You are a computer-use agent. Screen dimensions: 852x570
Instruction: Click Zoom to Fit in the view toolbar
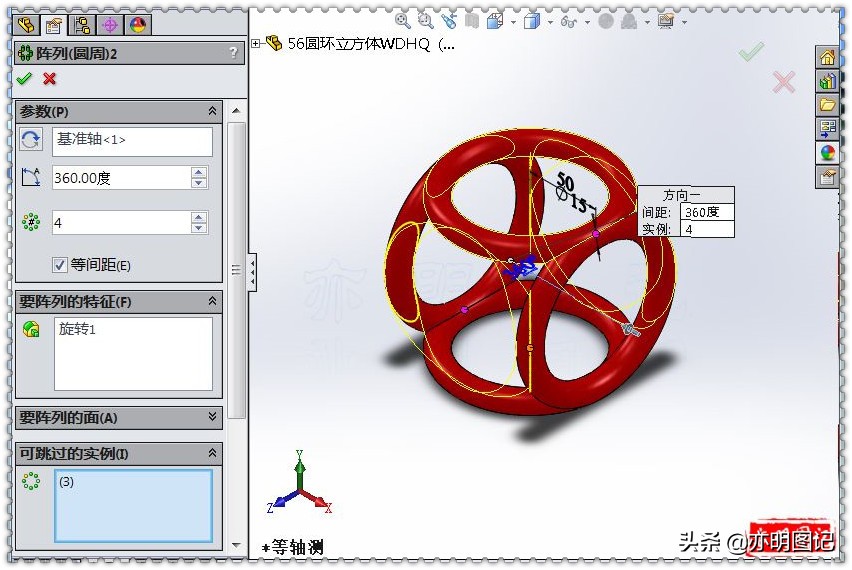[403, 21]
